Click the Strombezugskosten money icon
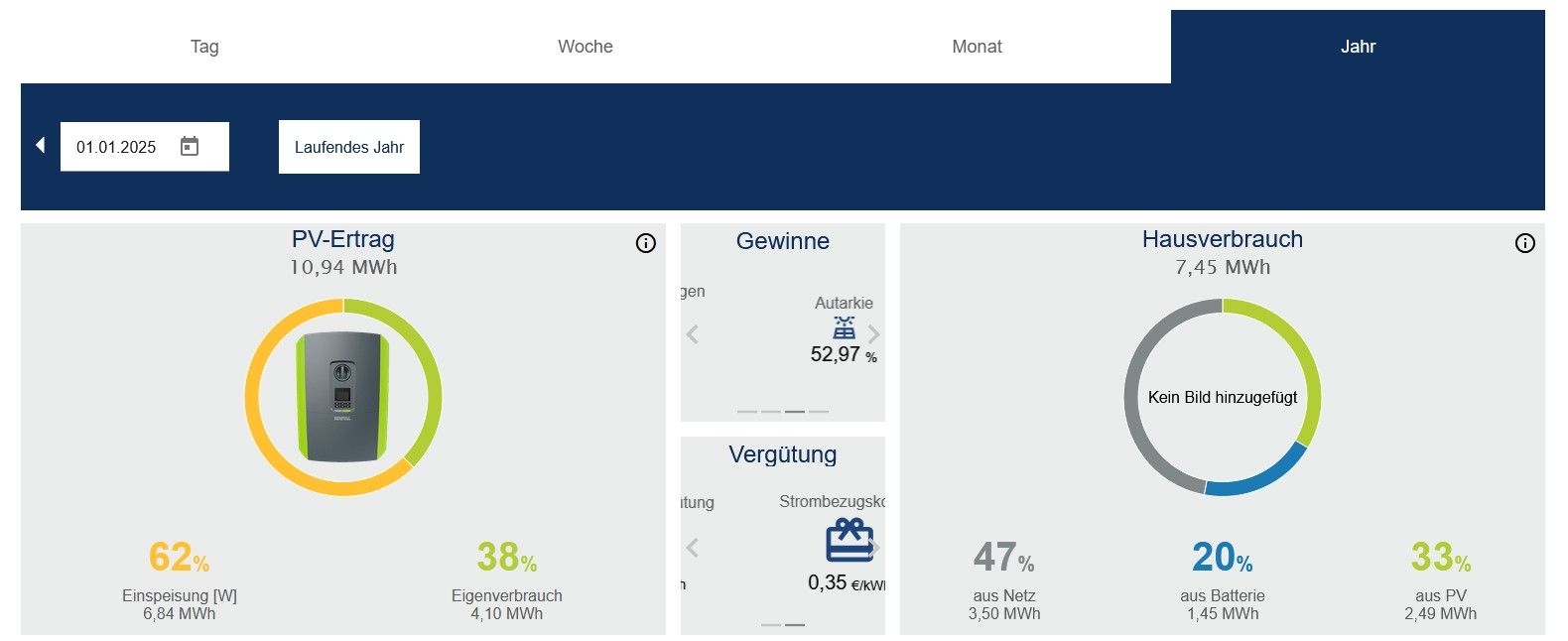Screen dimensions: 1568x641 847,543
